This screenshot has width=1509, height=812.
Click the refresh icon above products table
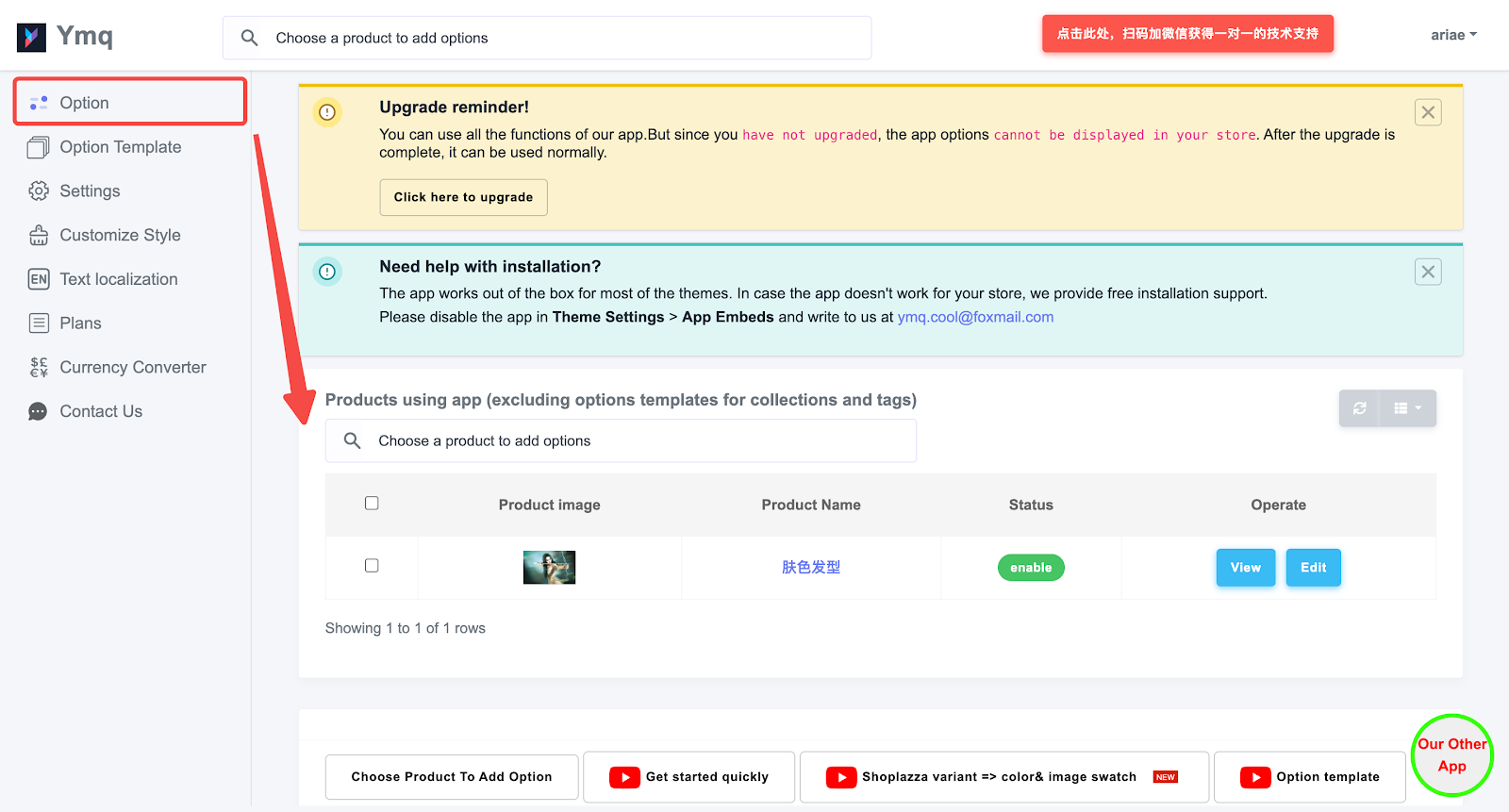click(1359, 408)
